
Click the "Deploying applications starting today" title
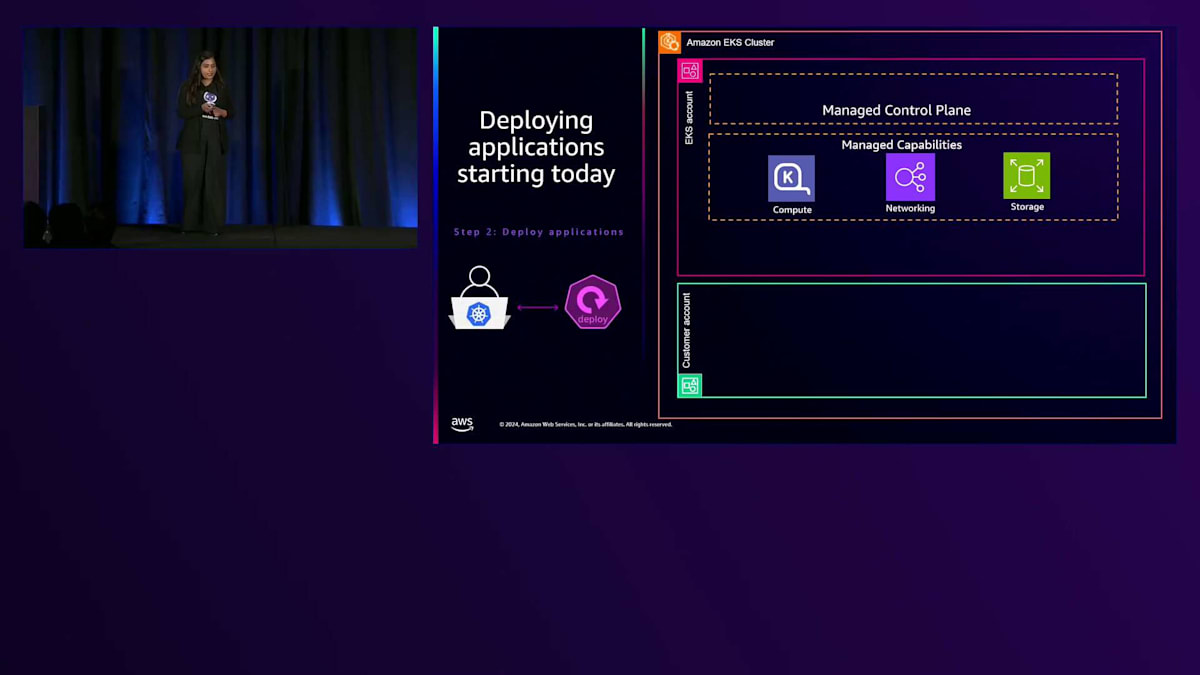pyautogui.click(x=536, y=147)
